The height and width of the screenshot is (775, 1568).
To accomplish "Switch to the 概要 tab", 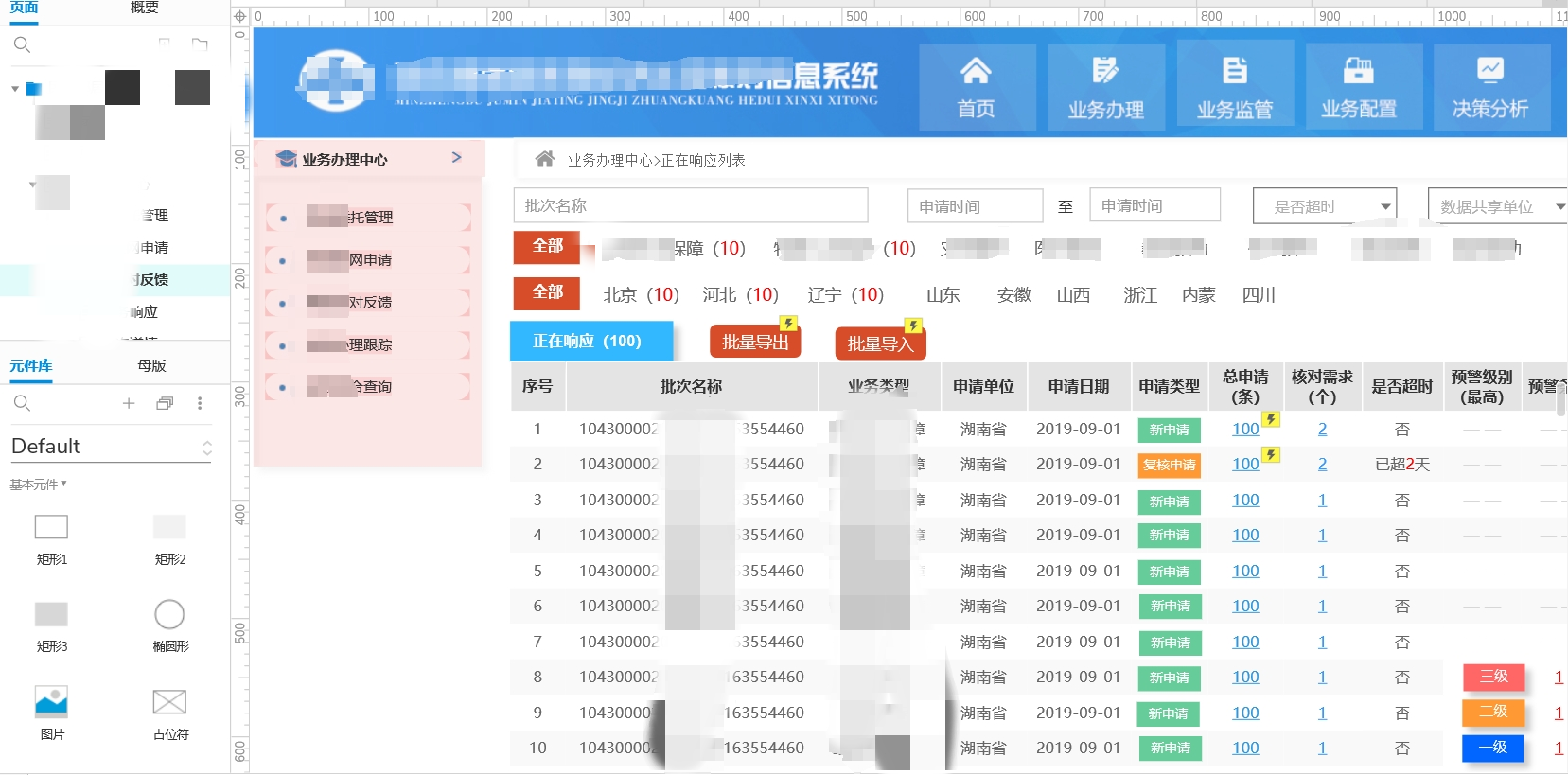I will 144,8.
